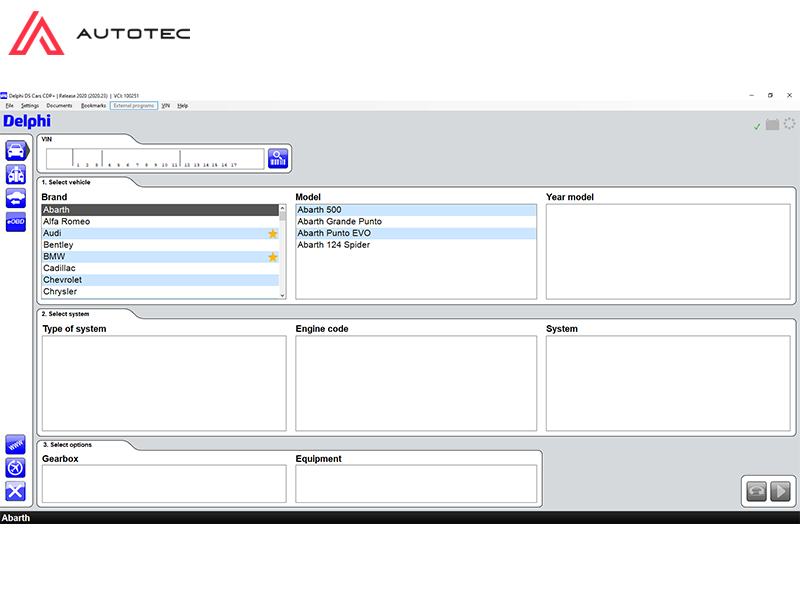Open the car diagnostics sidebar icon
This screenshot has height=600, width=800.
coord(16,151)
